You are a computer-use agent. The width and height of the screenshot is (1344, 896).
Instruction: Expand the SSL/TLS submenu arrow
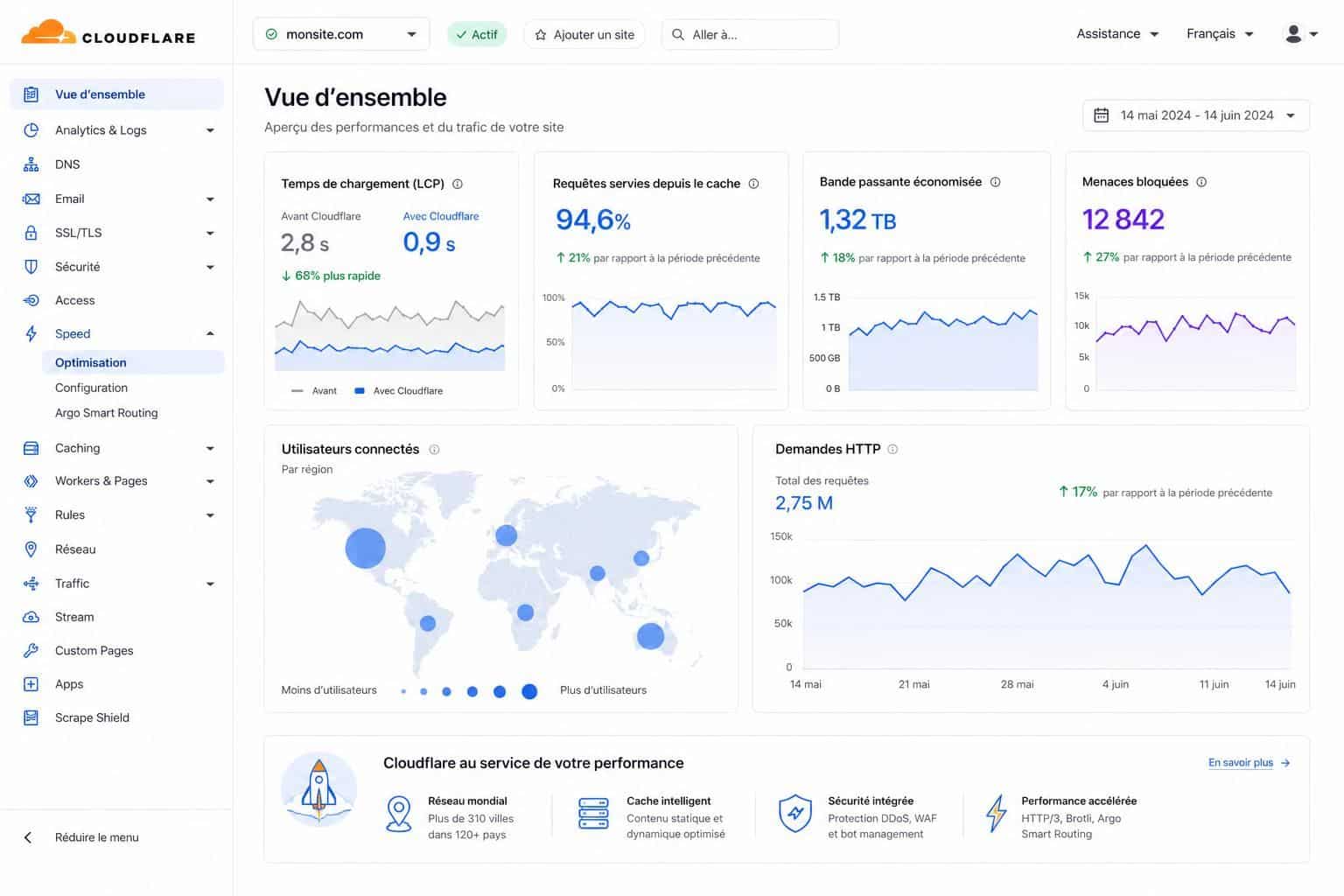pyautogui.click(x=210, y=234)
